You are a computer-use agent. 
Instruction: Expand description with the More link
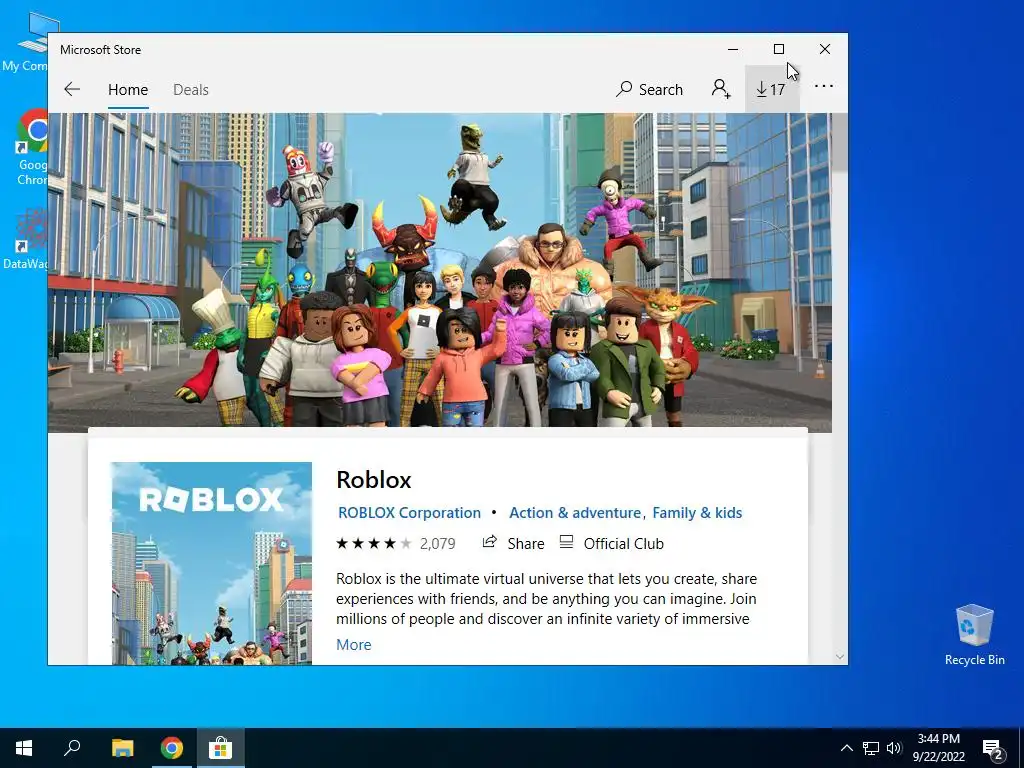pyautogui.click(x=353, y=645)
